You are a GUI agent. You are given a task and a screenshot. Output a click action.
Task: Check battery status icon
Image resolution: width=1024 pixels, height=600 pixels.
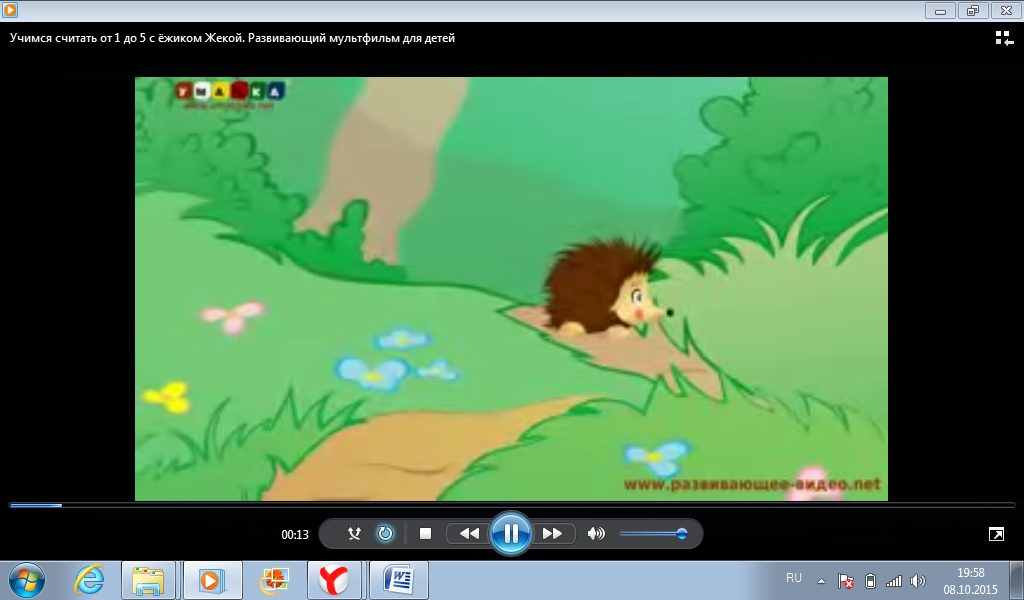tap(870, 580)
